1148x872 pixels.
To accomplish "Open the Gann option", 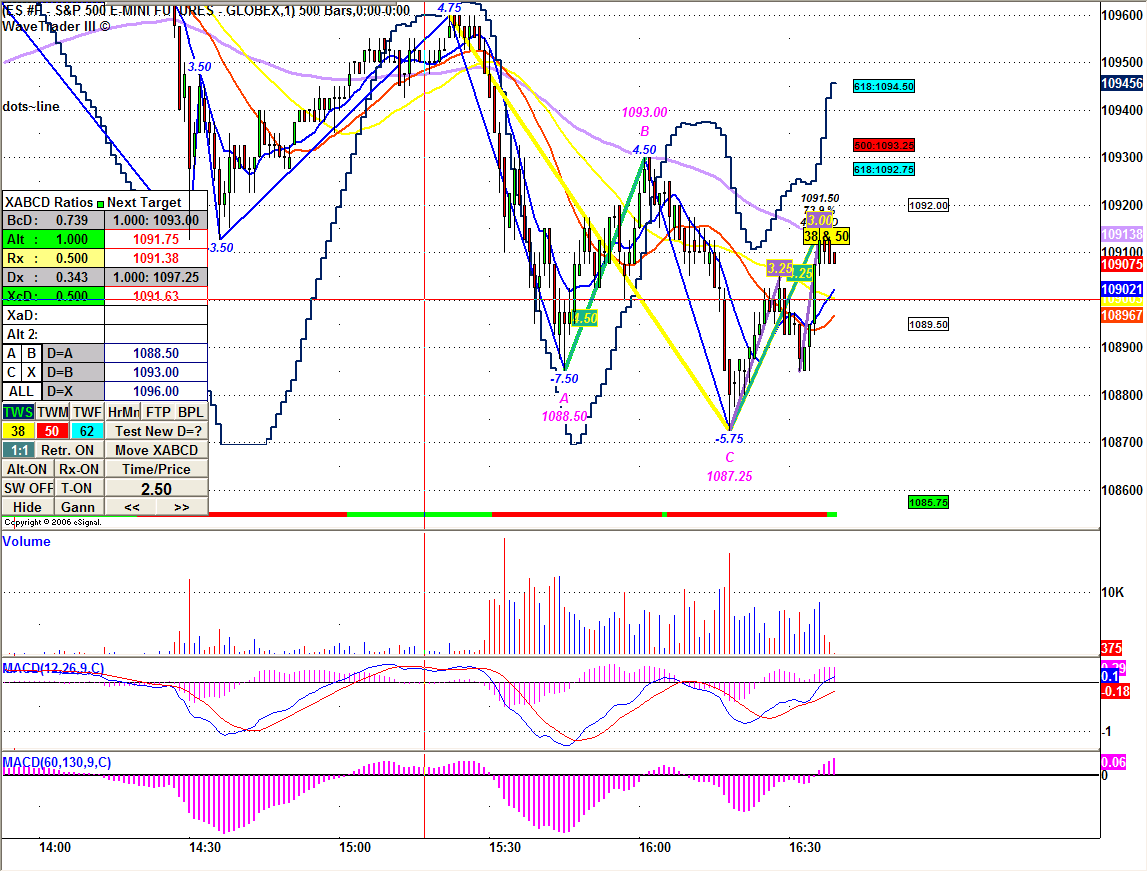I will (x=78, y=507).
